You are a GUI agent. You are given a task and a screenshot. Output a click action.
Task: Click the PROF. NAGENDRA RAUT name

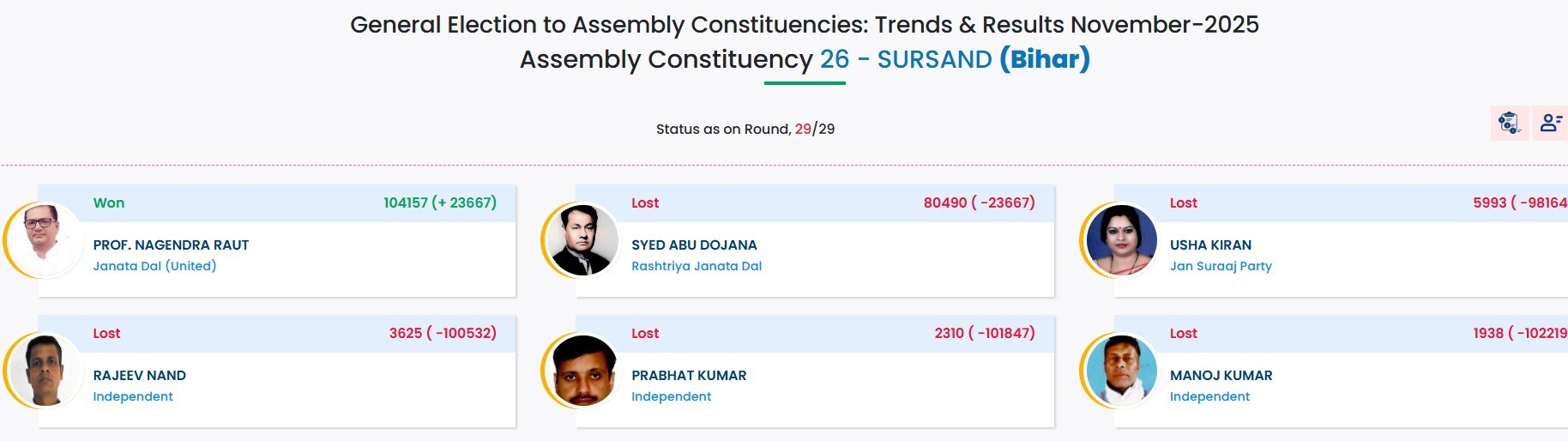click(x=171, y=245)
